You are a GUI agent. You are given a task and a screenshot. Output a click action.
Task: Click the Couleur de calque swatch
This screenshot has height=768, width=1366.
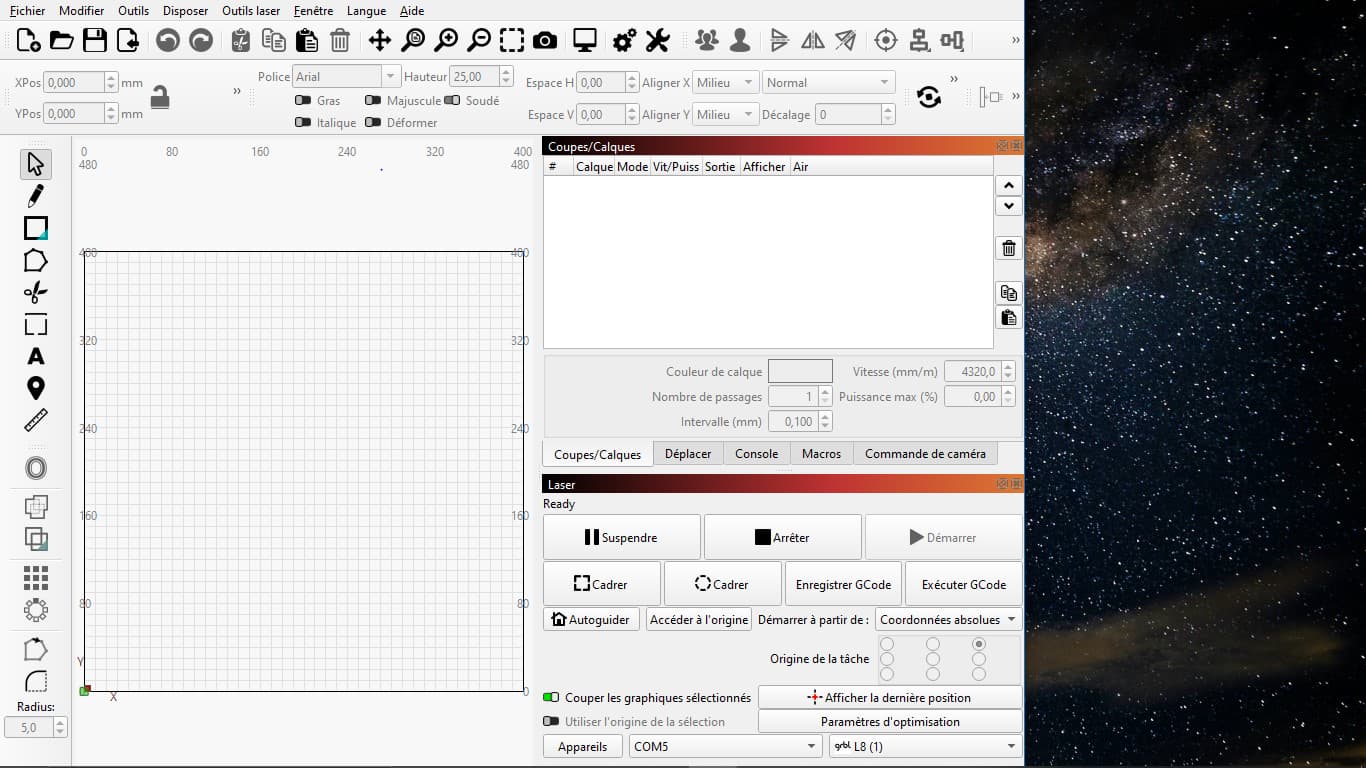(800, 371)
